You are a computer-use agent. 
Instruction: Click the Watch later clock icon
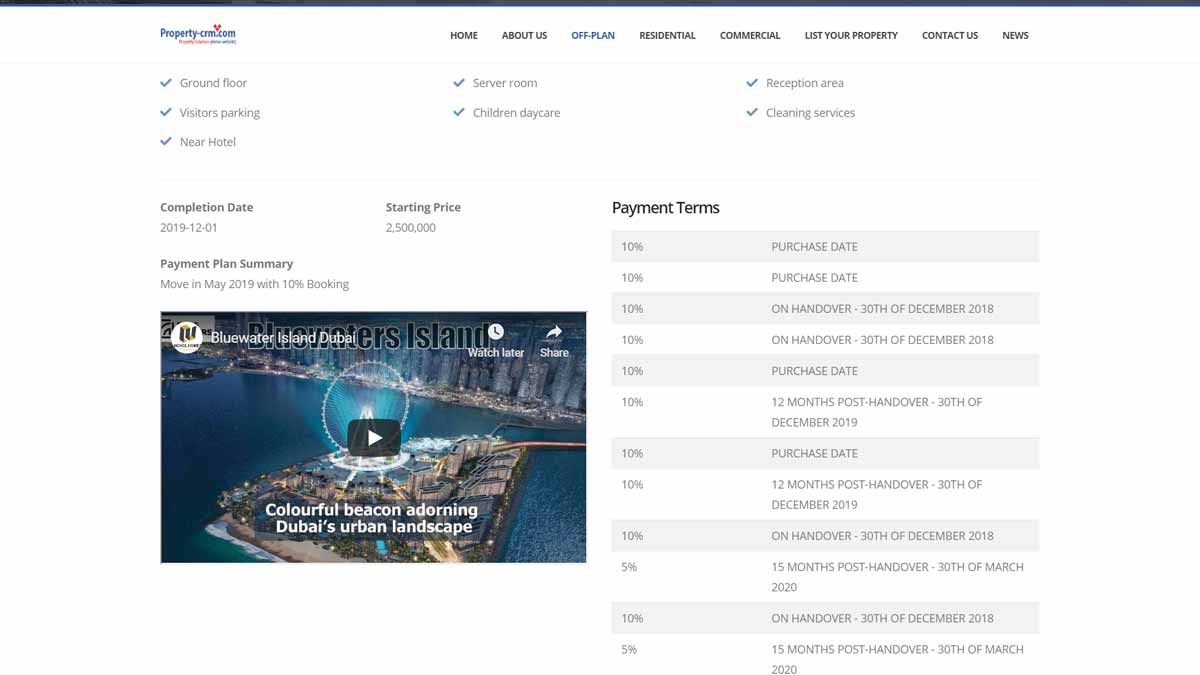tap(496, 332)
